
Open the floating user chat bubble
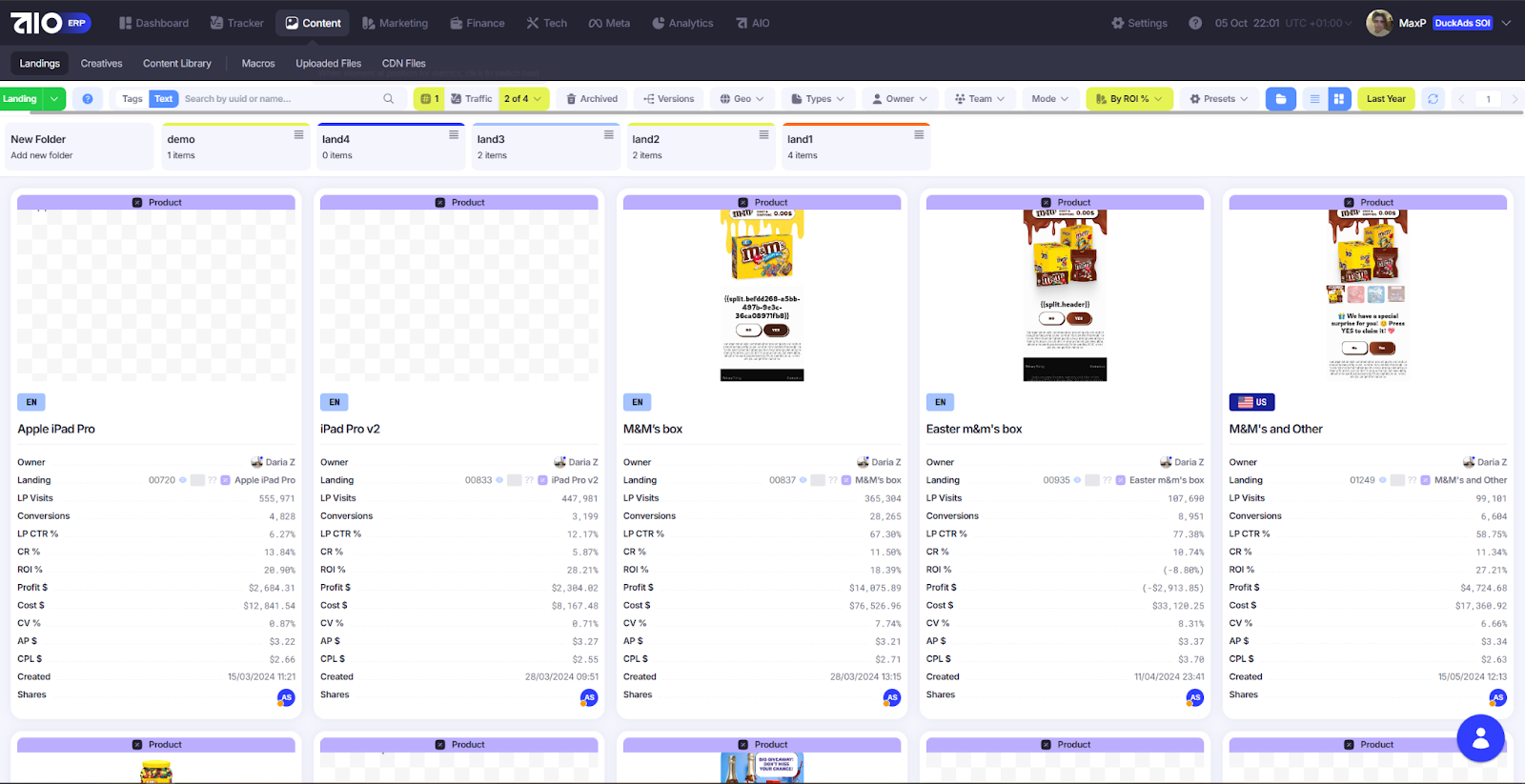coord(1480,738)
